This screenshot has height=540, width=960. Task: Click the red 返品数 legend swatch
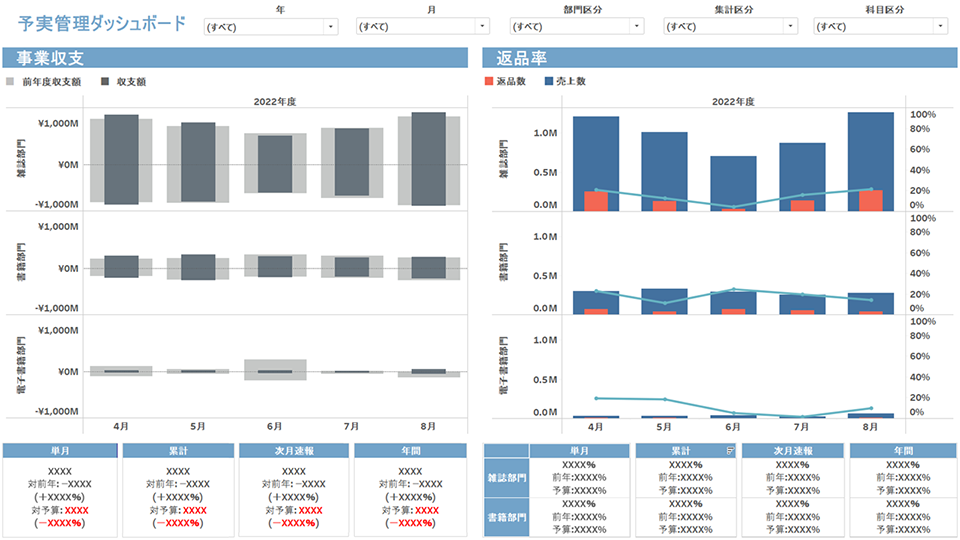(x=487, y=81)
